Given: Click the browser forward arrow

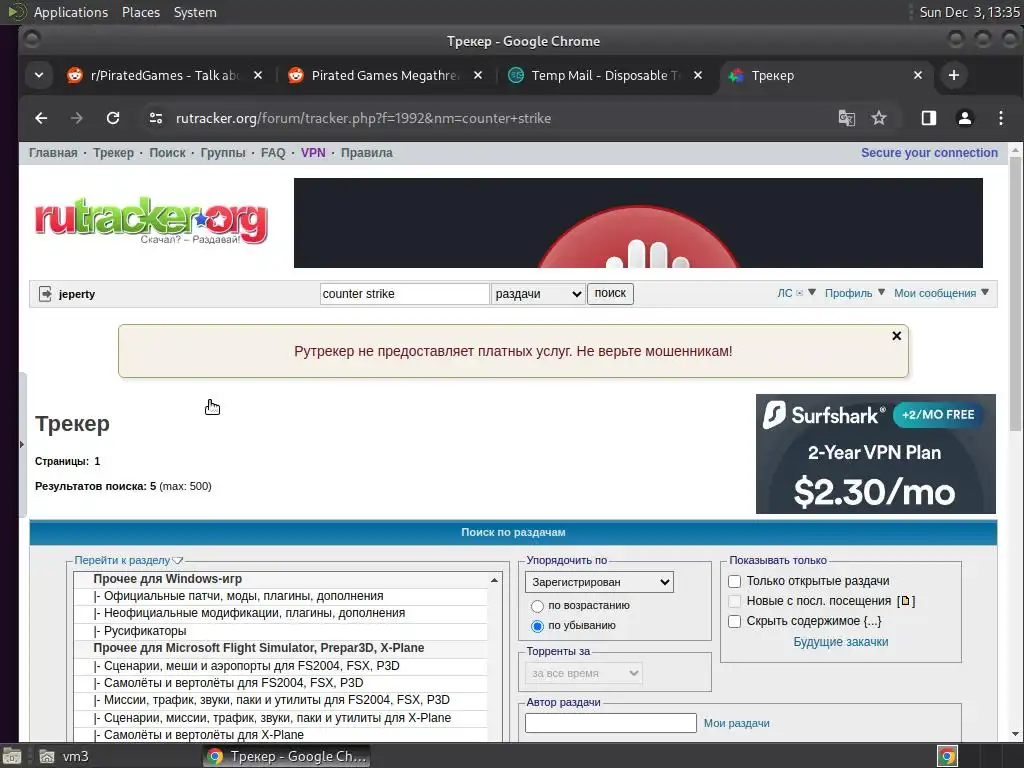Looking at the screenshot, I should pos(76,118).
